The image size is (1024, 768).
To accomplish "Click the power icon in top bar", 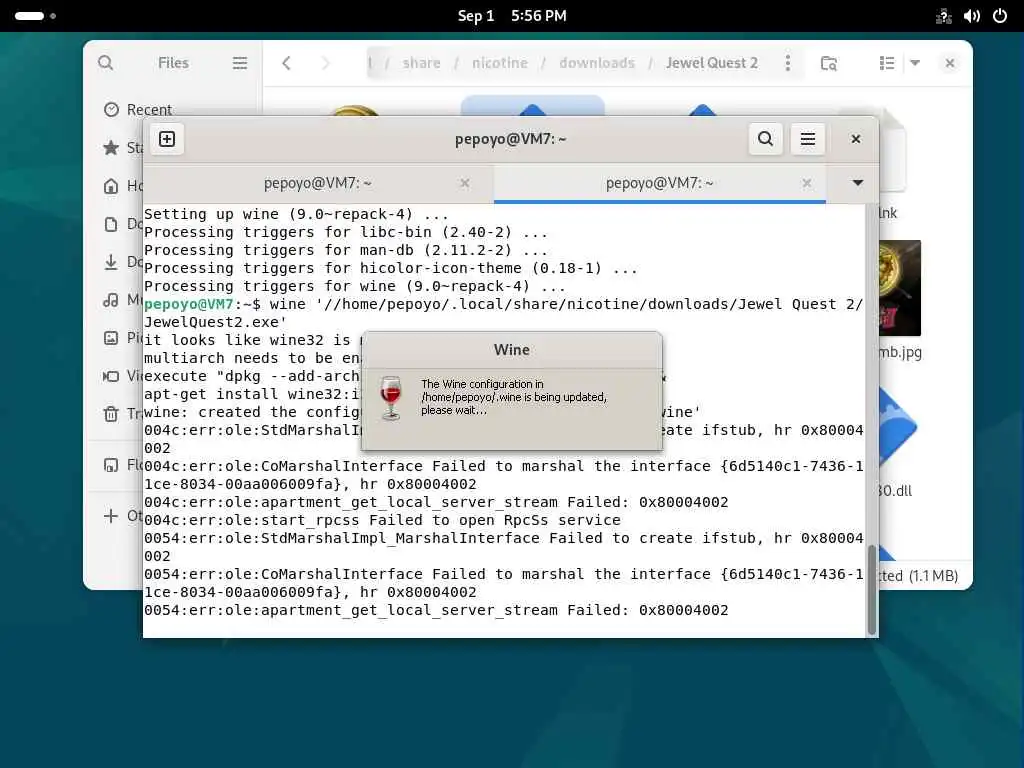I will coord(1000,16).
